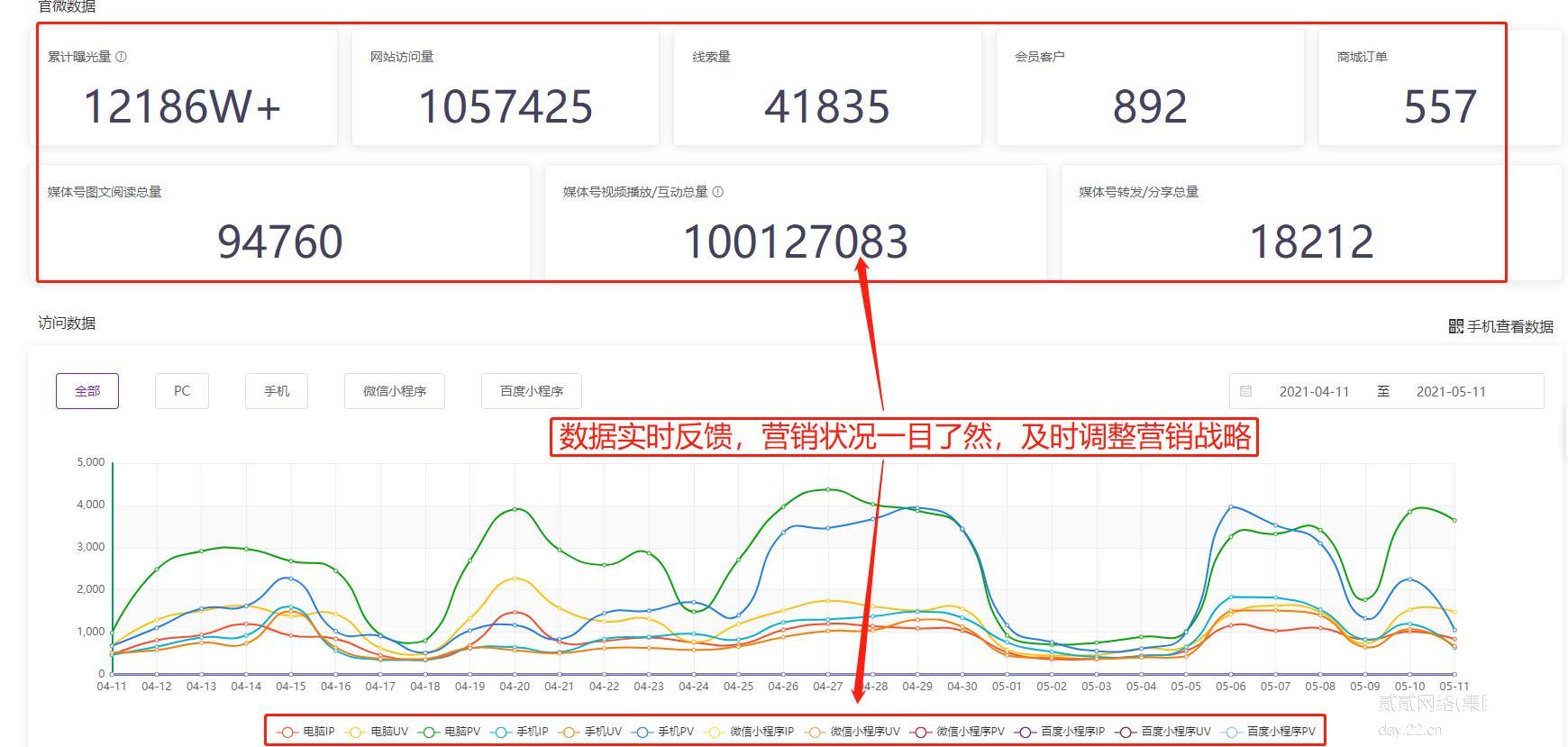Switch to the PC tab

pyautogui.click(x=182, y=391)
